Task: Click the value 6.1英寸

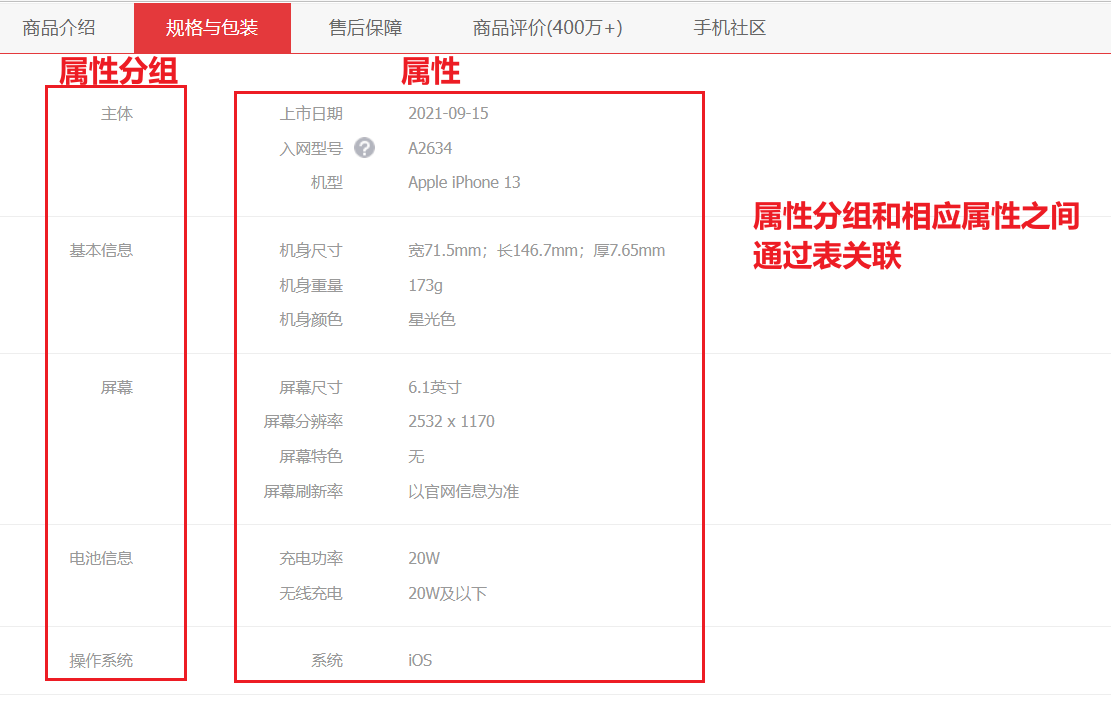Action: point(434,387)
